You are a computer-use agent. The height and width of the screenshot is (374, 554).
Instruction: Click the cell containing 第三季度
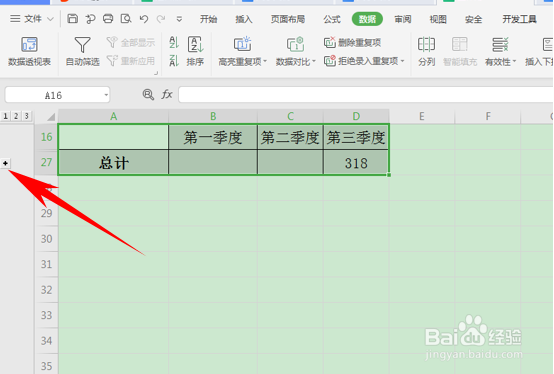pyautogui.click(x=356, y=137)
